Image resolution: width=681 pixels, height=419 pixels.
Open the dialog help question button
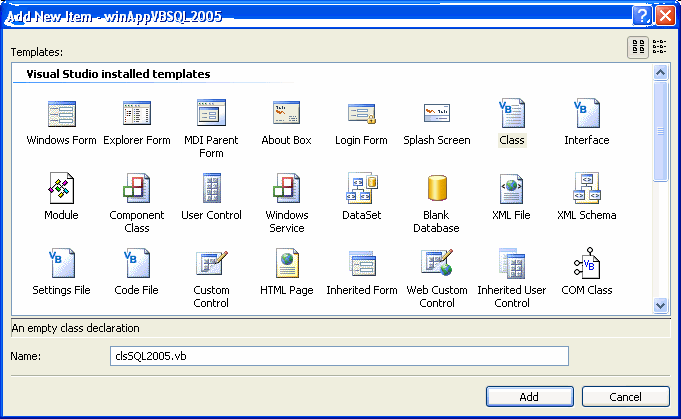[x=641, y=16]
